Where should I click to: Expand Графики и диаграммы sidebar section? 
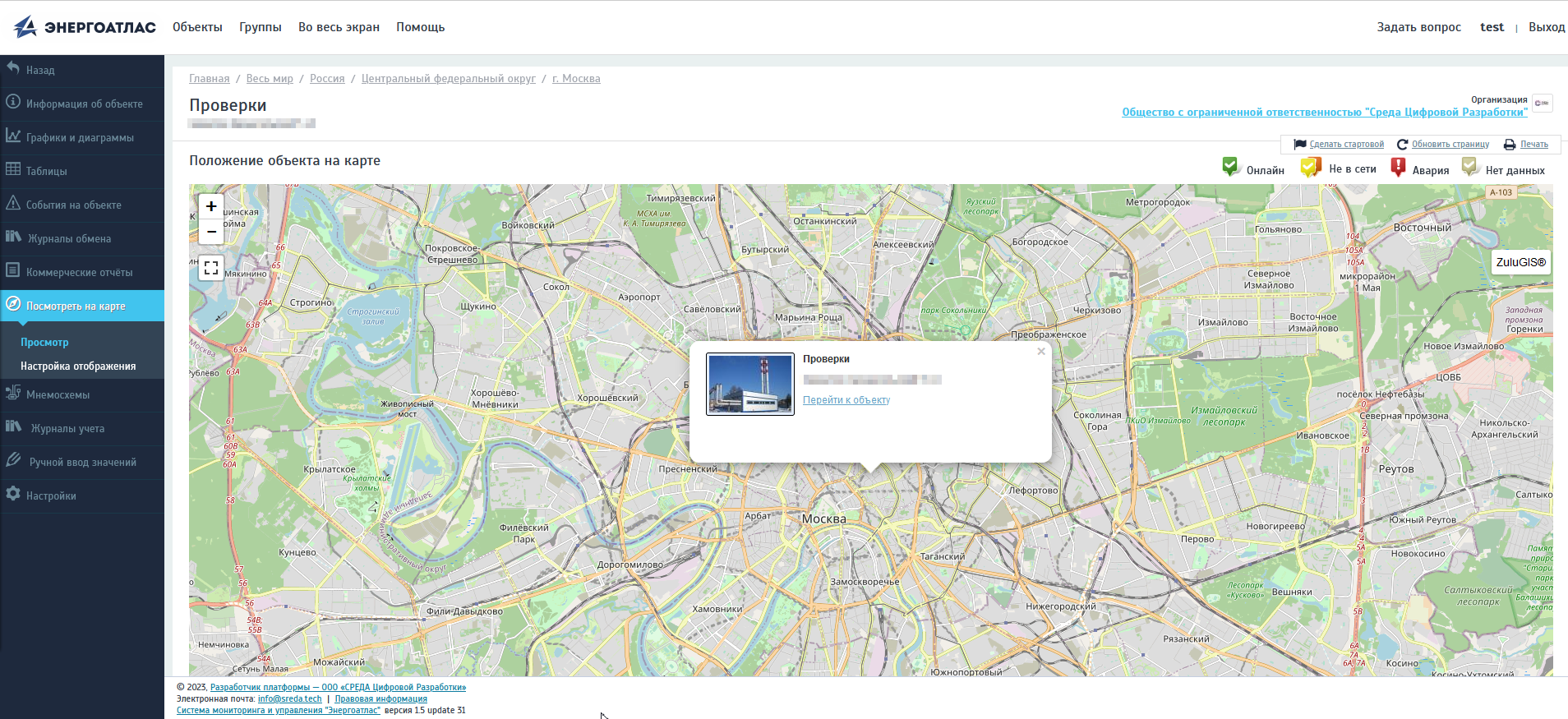pos(80,137)
